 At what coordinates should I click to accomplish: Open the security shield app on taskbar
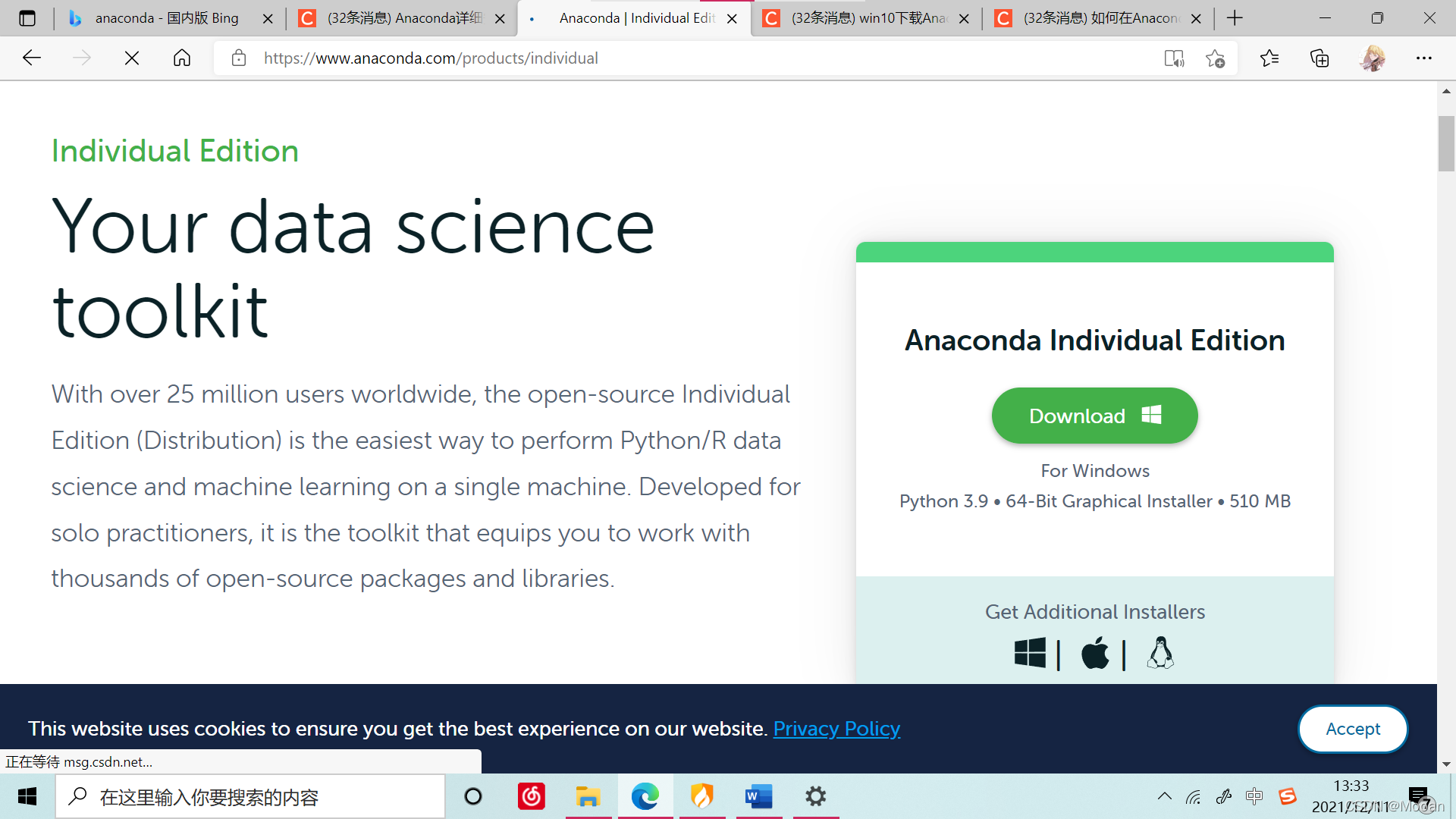702,796
